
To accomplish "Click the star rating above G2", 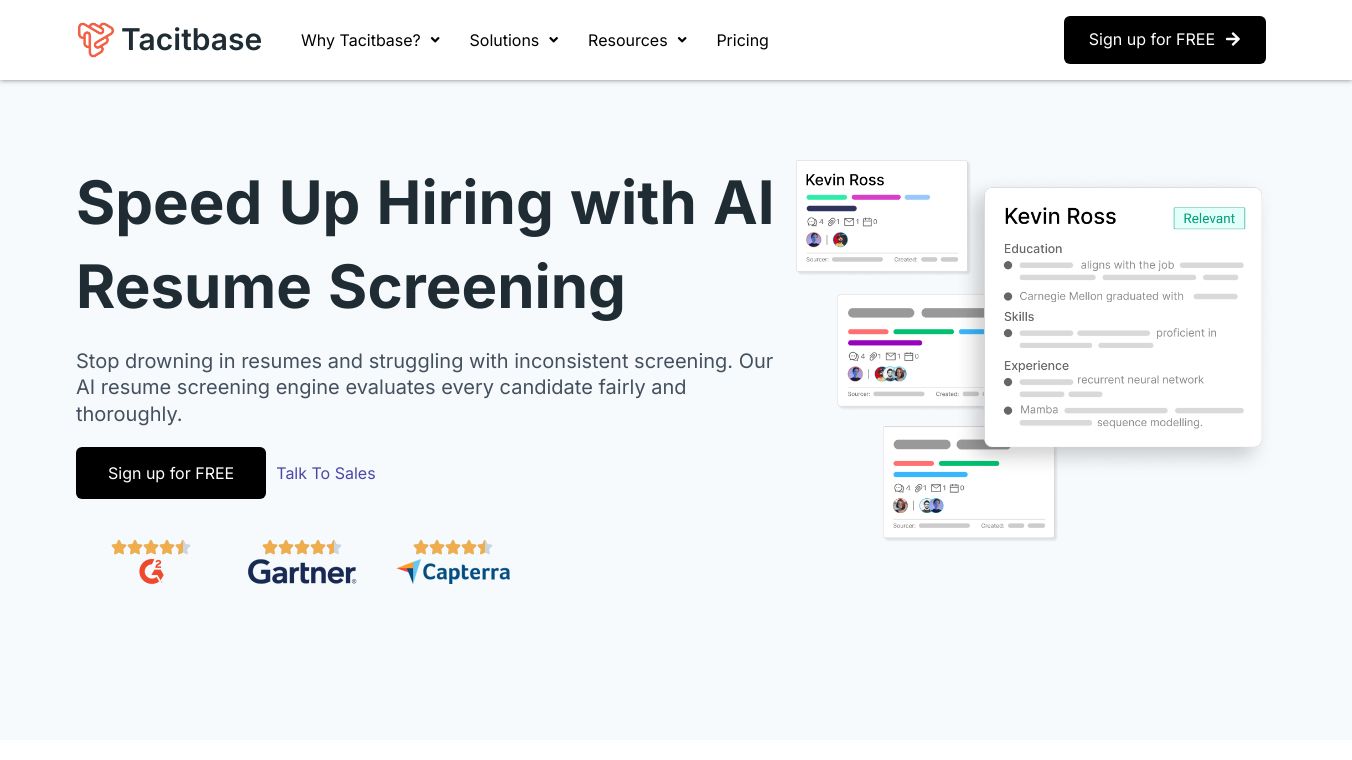I will [151, 547].
